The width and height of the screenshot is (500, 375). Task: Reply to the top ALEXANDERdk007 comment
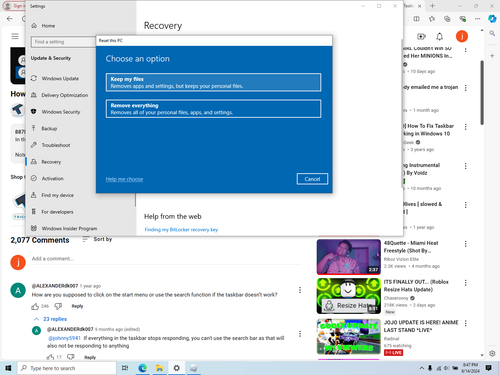point(77,306)
